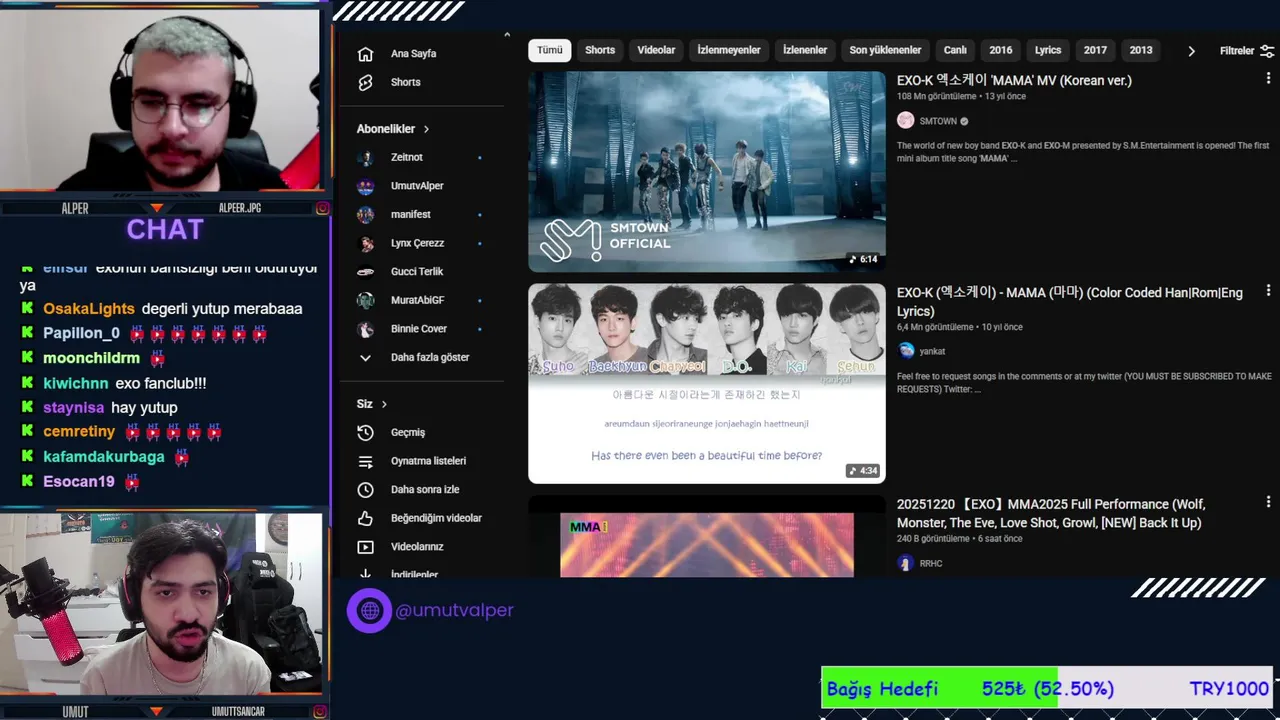Click Papillon_0 username in chat
The height and width of the screenshot is (720, 1280).
tap(82, 333)
